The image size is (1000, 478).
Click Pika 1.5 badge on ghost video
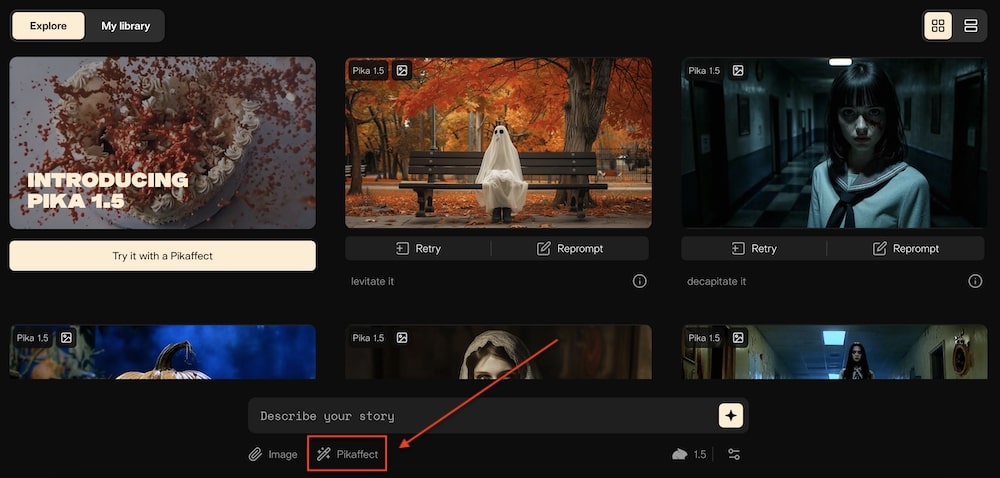pos(369,71)
